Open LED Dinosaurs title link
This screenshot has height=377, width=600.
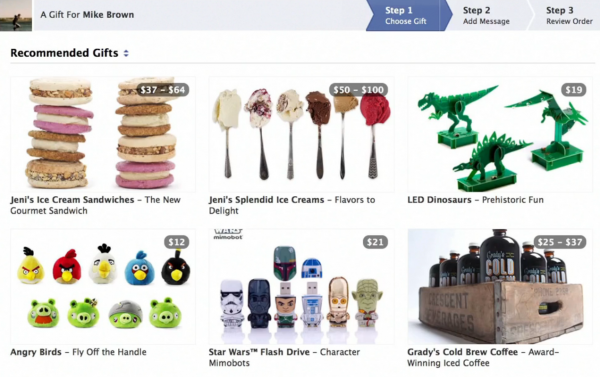pyautogui.click(x=439, y=200)
